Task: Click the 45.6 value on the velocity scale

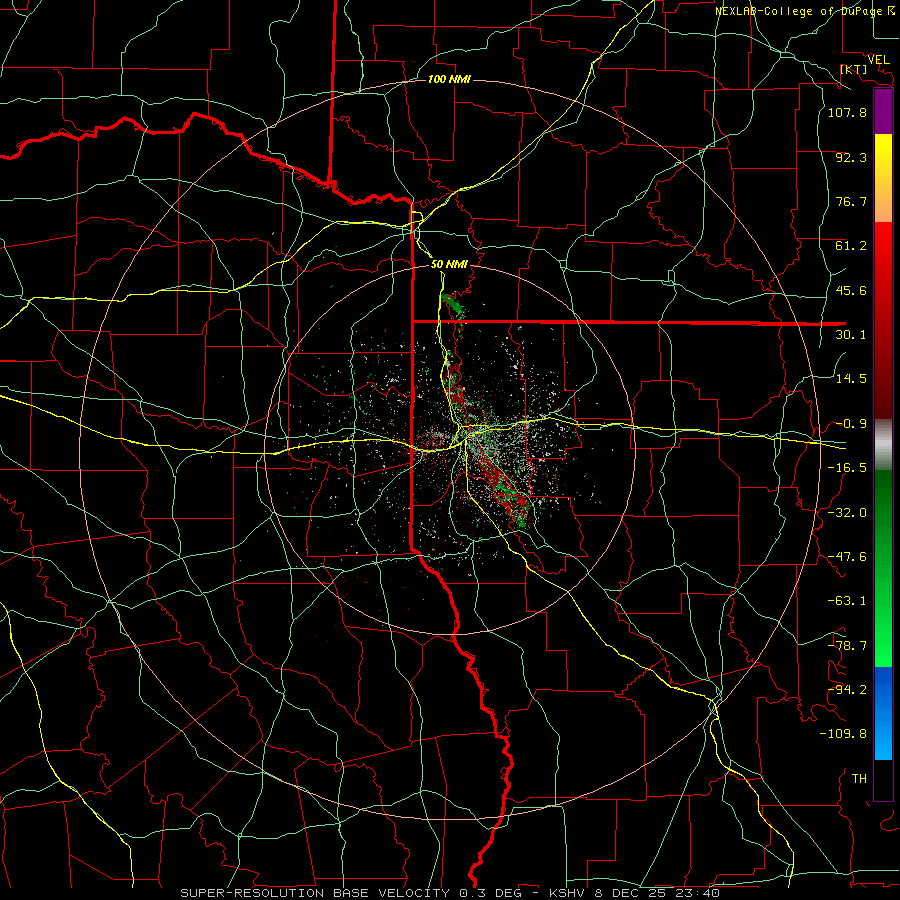Action: (x=851, y=290)
